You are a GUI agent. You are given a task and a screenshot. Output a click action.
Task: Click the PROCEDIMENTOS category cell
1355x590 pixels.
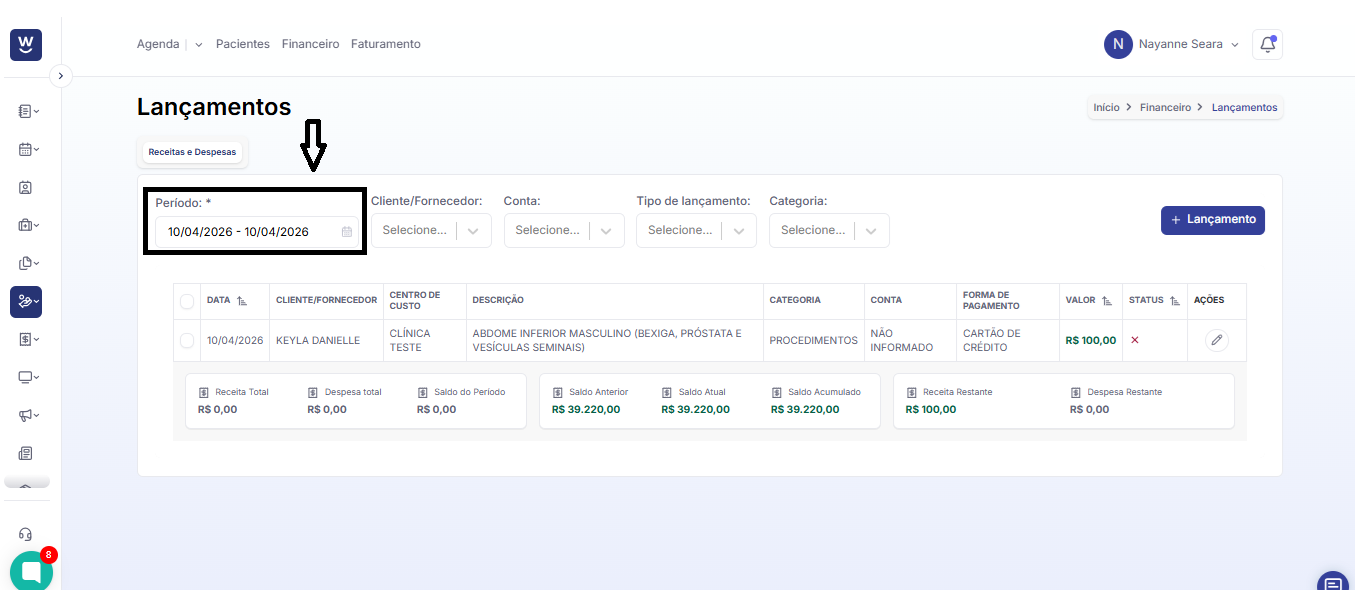pyautogui.click(x=813, y=340)
